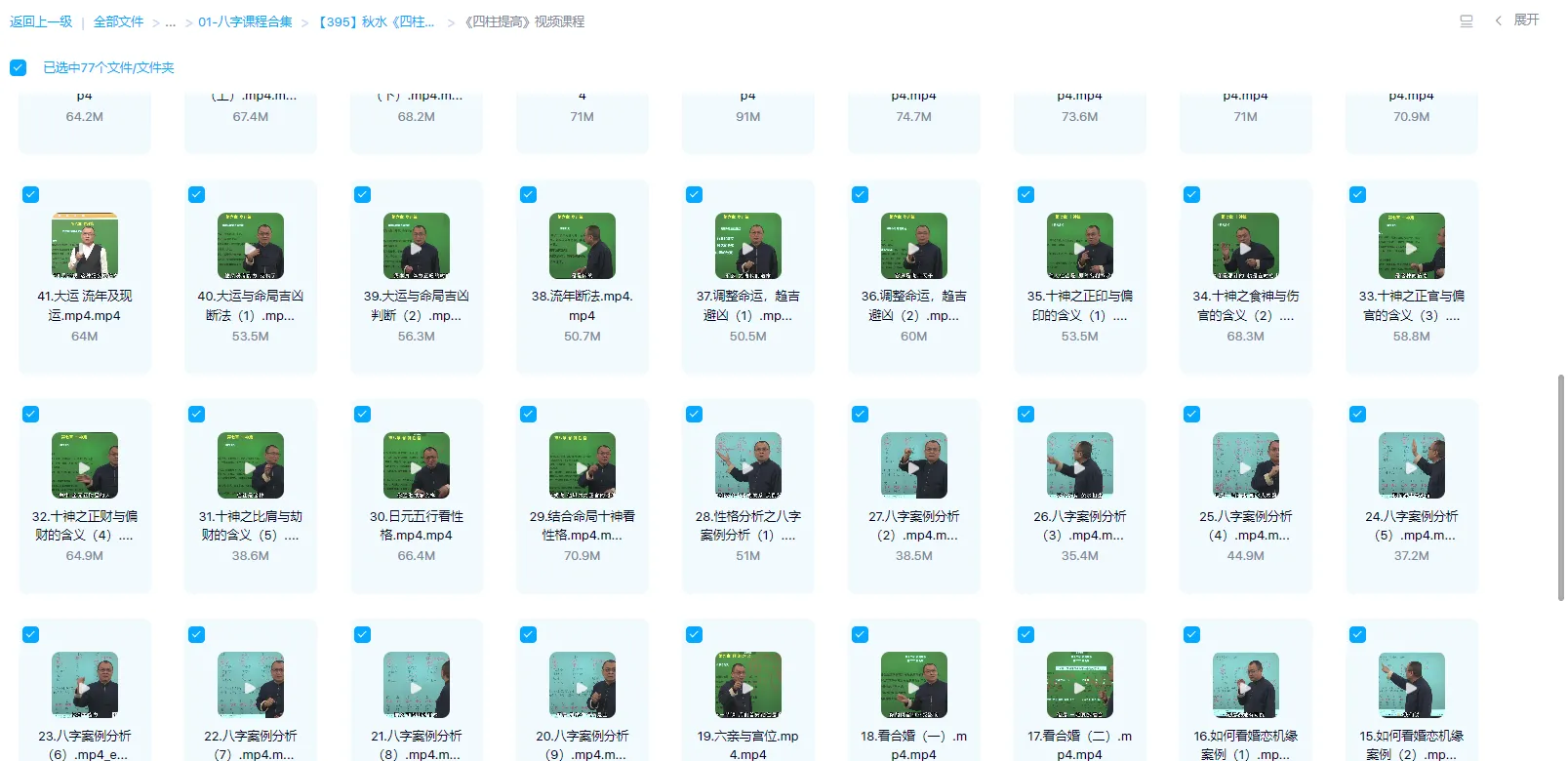Viewport: 1568px width, 761px height.
Task: Toggle the select-all checkbox for 77 files
Action: [x=18, y=67]
